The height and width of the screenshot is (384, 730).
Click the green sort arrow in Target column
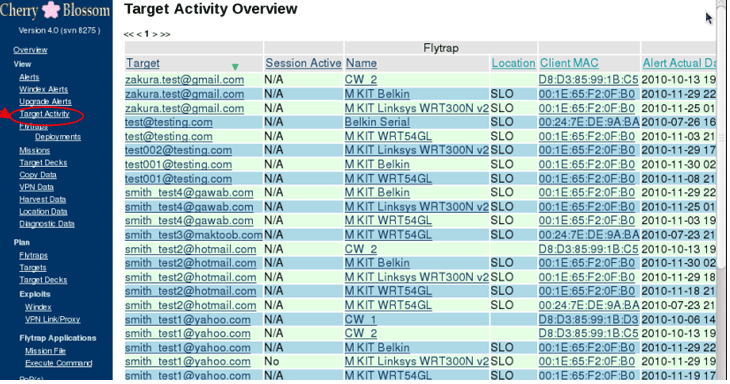(x=235, y=67)
